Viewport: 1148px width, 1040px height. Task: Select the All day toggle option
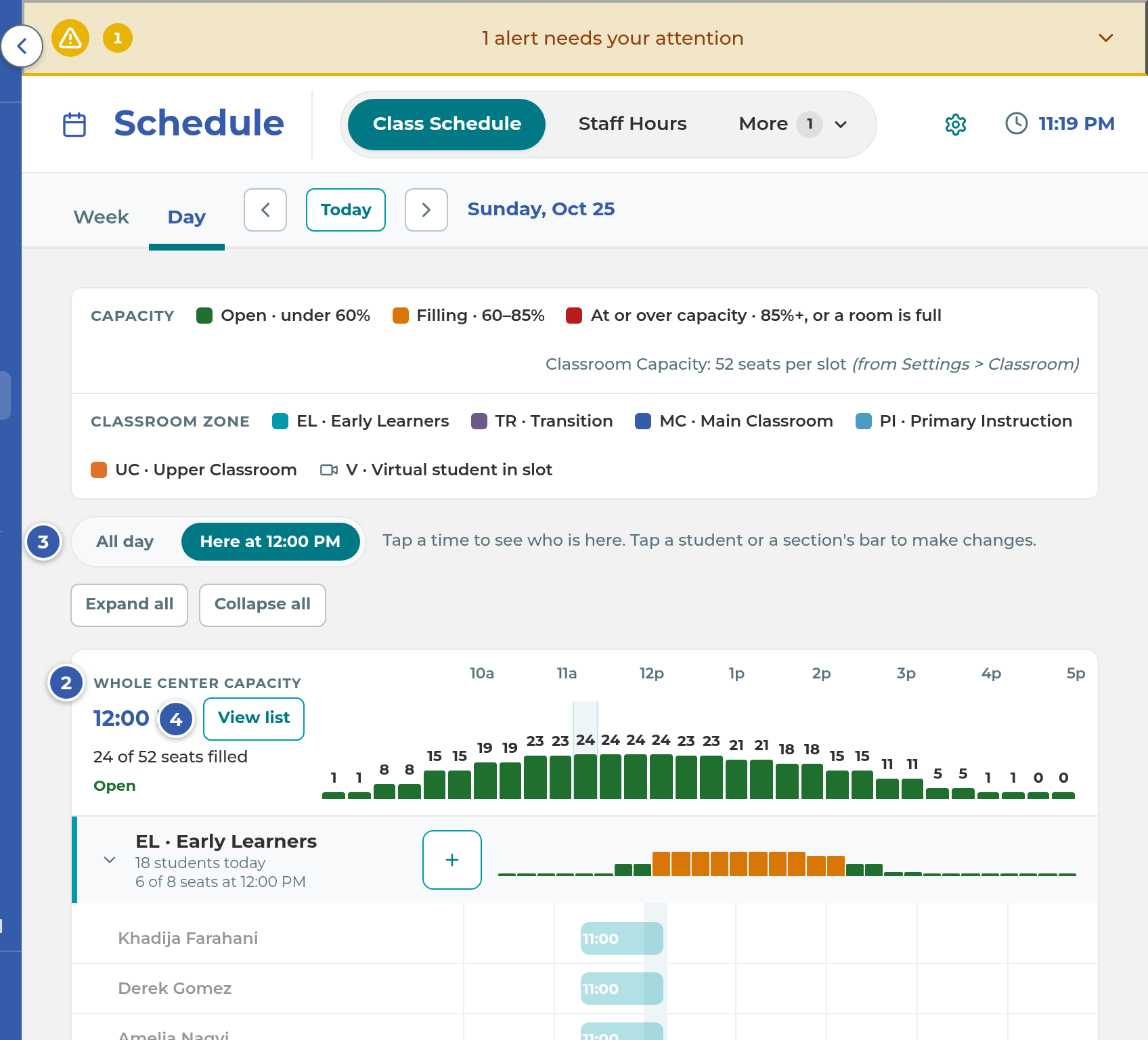125,542
